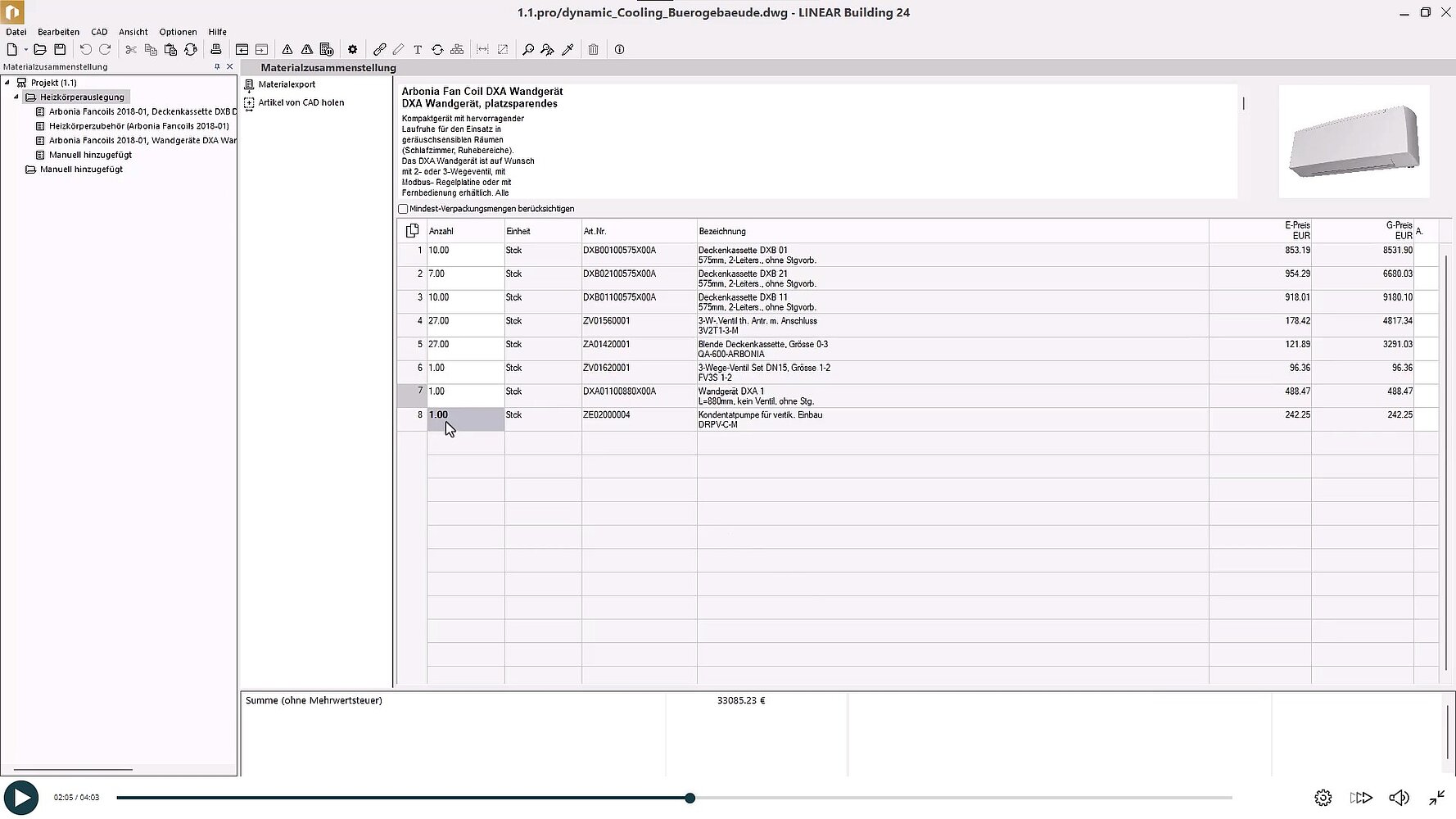Open dropdown arrow beside New document icon
The height and width of the screenshot is (819, 1456).
[x=25, y=50]
